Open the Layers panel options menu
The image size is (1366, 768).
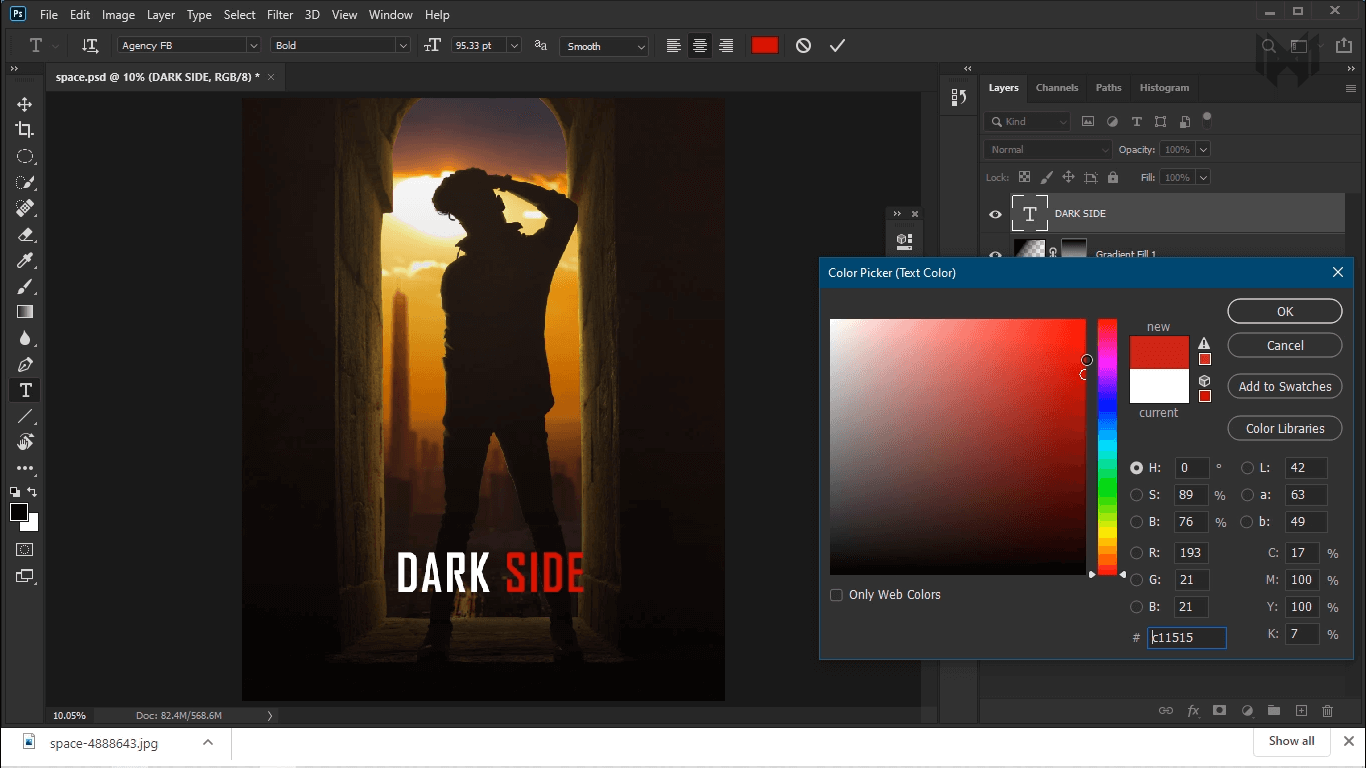tap(1351, 88)
